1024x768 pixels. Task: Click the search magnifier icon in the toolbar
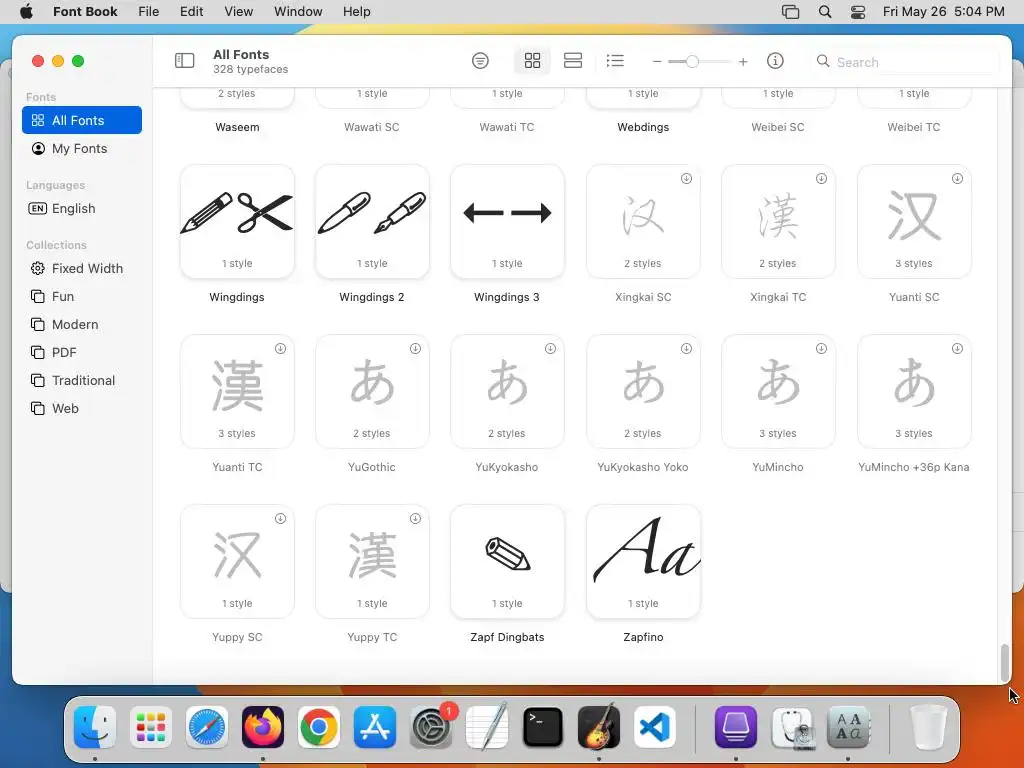coord(823,61)
